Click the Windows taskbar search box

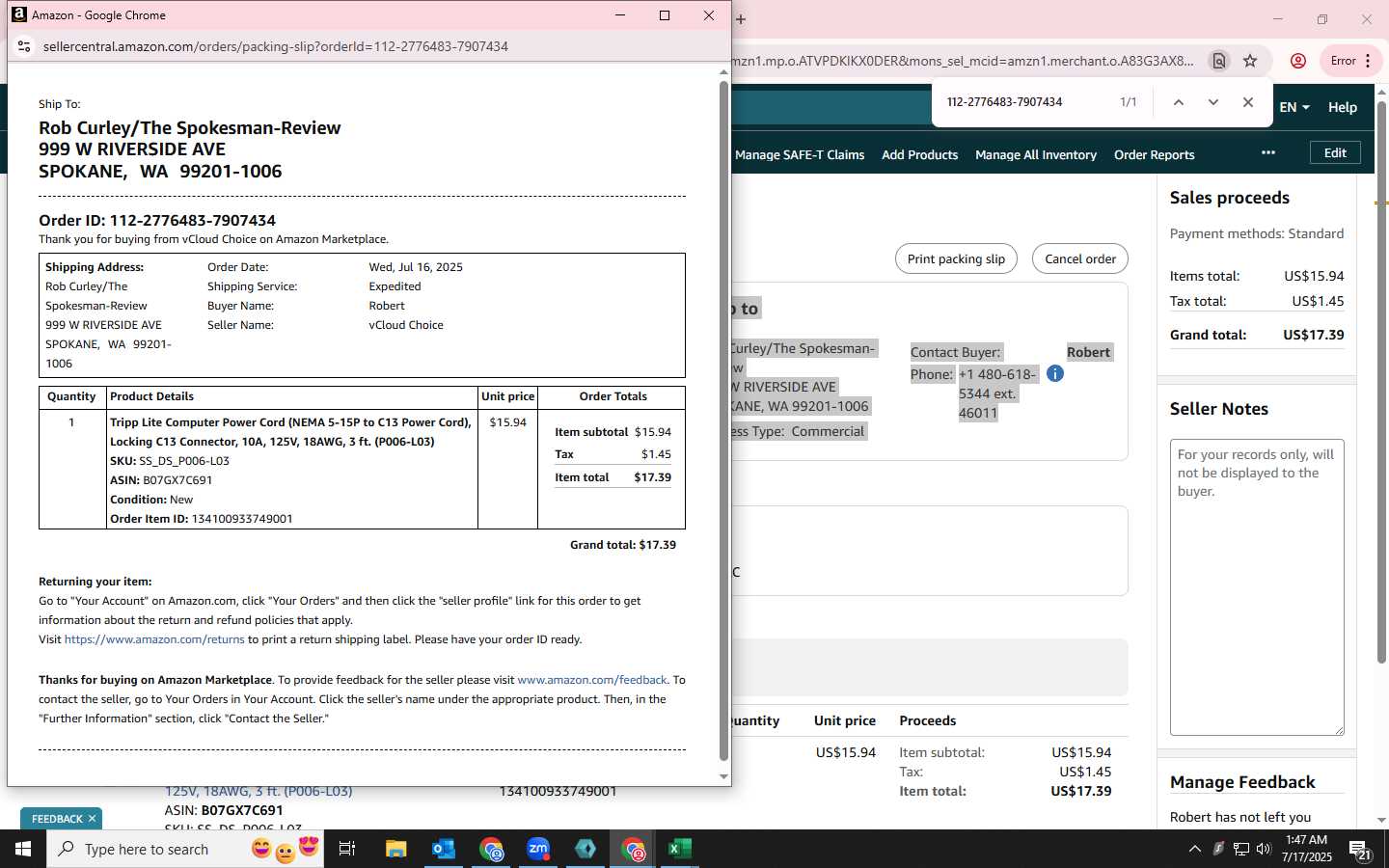click(185, 849)
